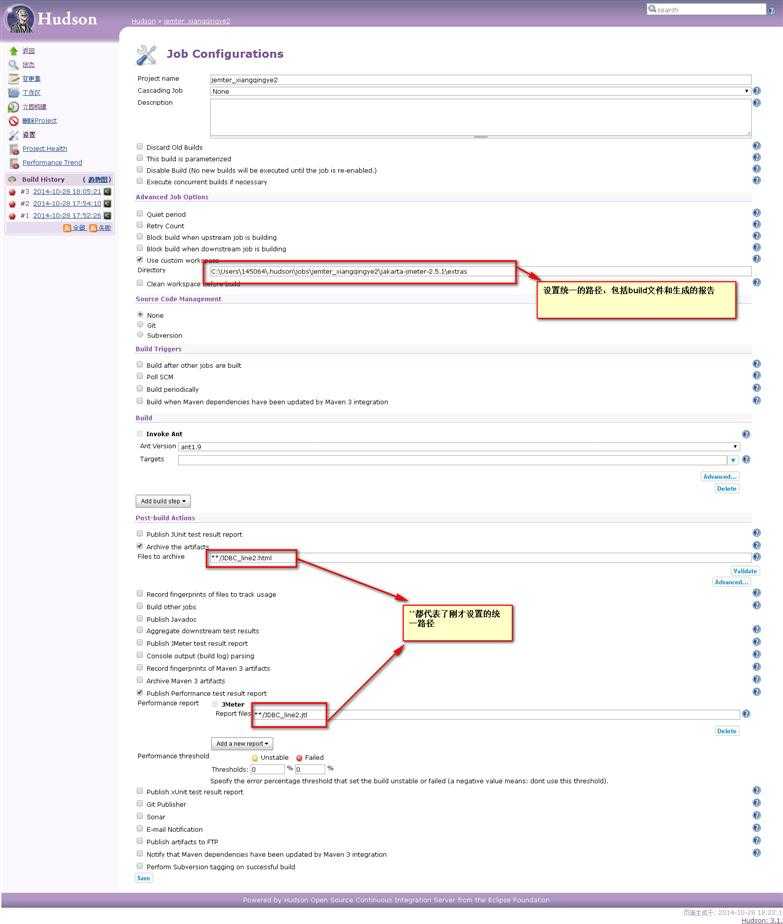Viewport: 783px width, 924px height.
Task: Click Delete button under Report files
Action: pos(726,731)
